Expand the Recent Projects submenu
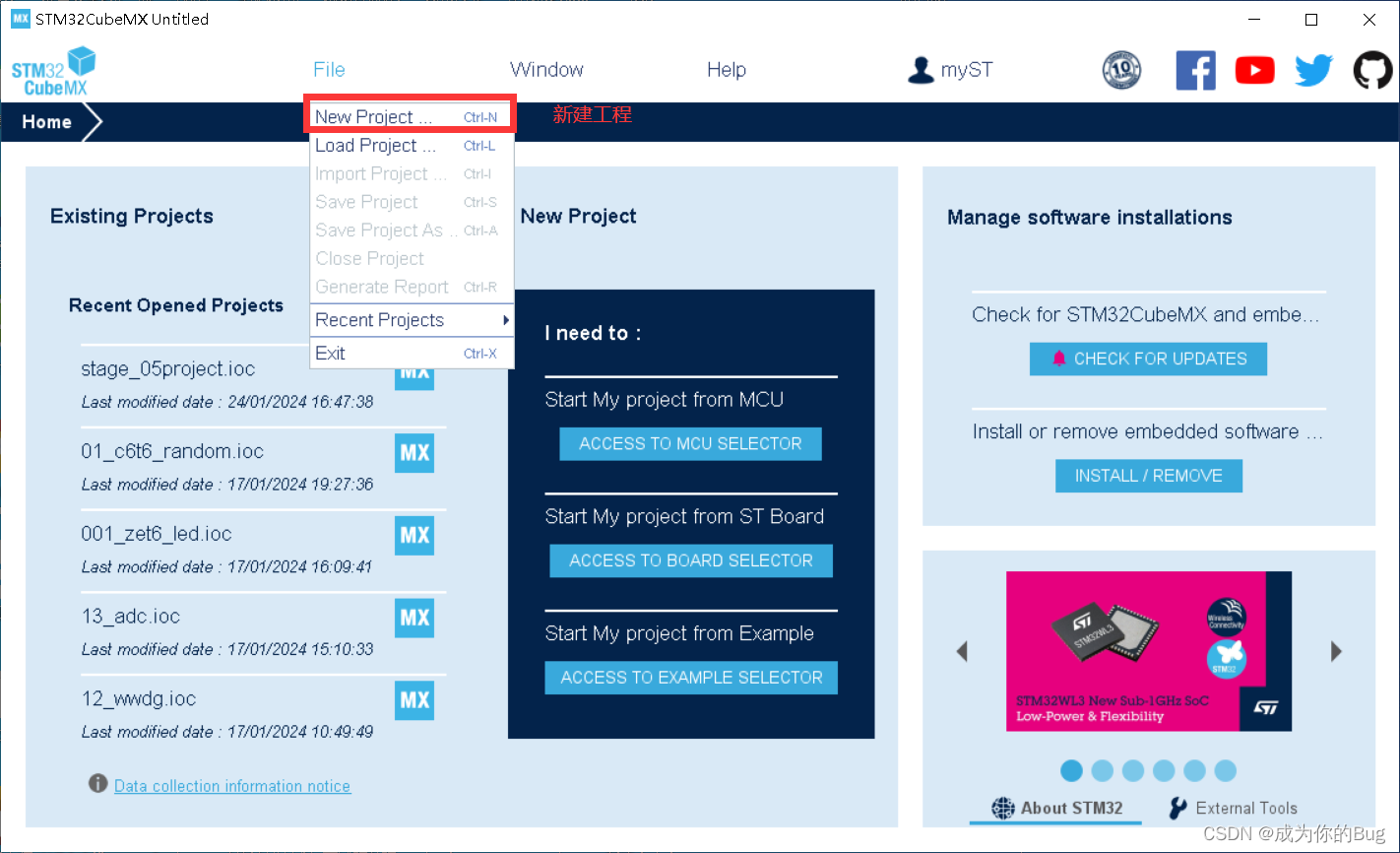 tap(412, 320)
